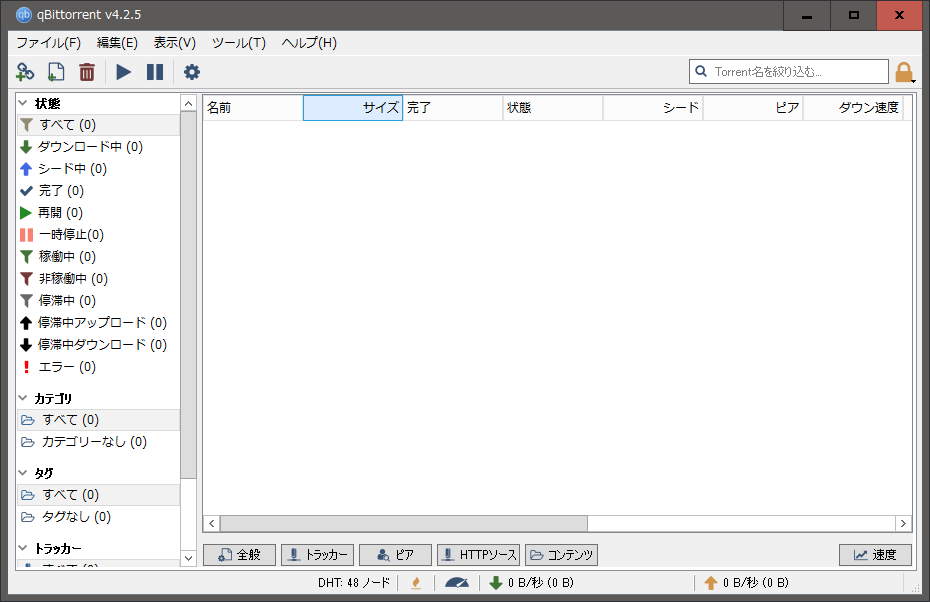930x602 pixels.
Task: Show the 速度 graph button
Action: [875, 555]
